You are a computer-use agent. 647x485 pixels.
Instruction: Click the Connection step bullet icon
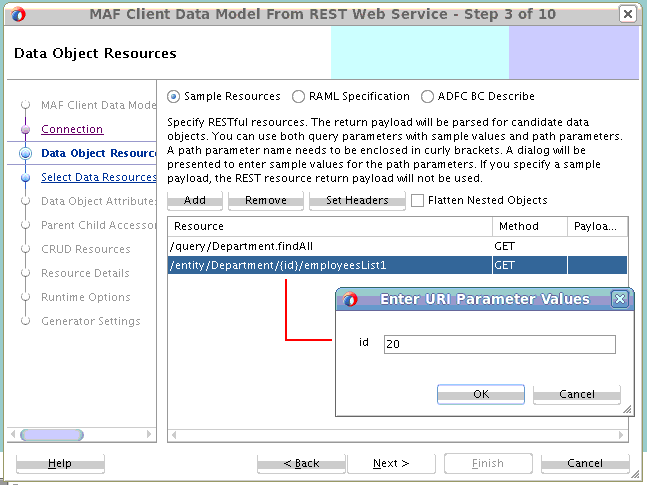coord(26,130)
